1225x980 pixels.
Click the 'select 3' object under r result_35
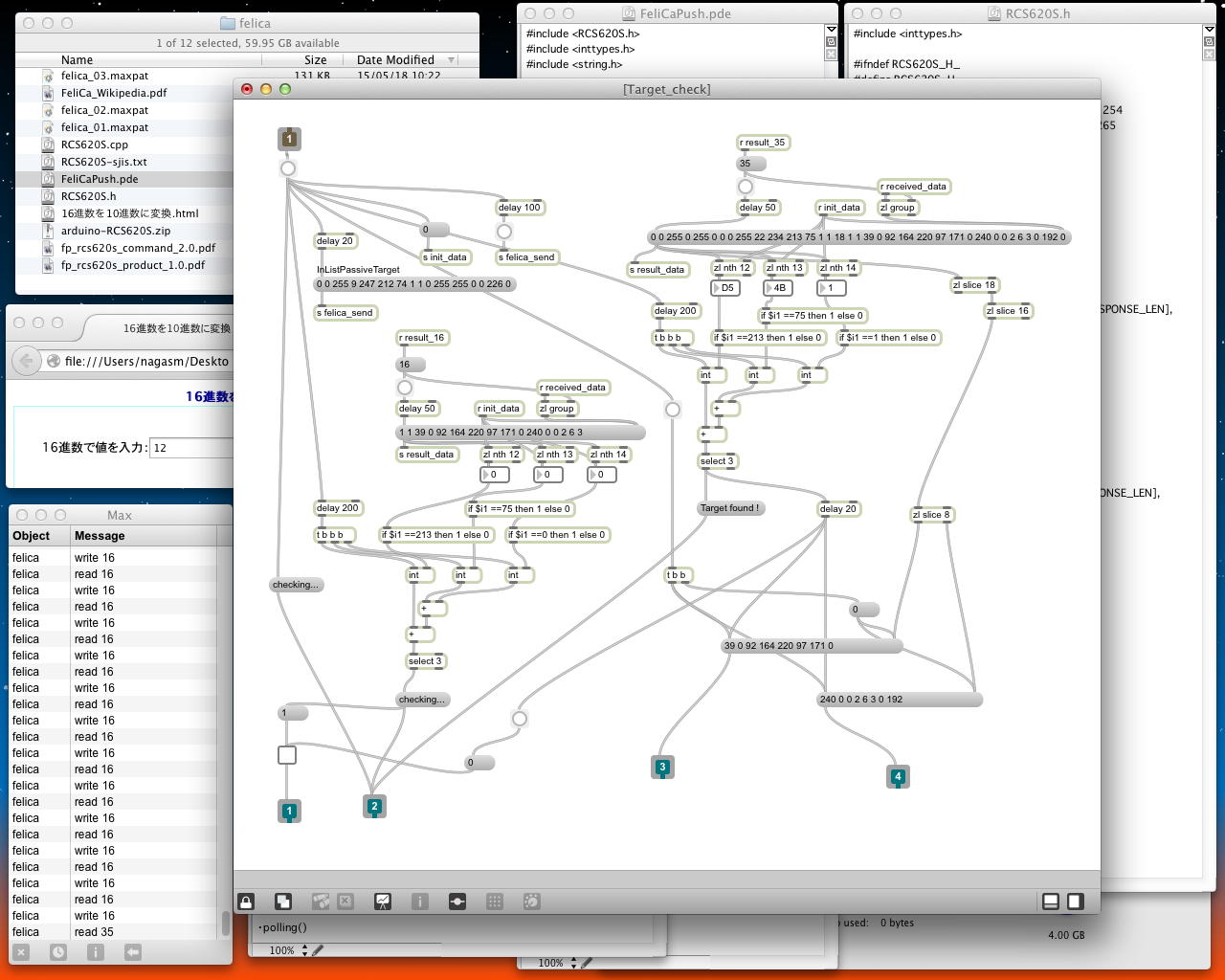click(717, 461)
